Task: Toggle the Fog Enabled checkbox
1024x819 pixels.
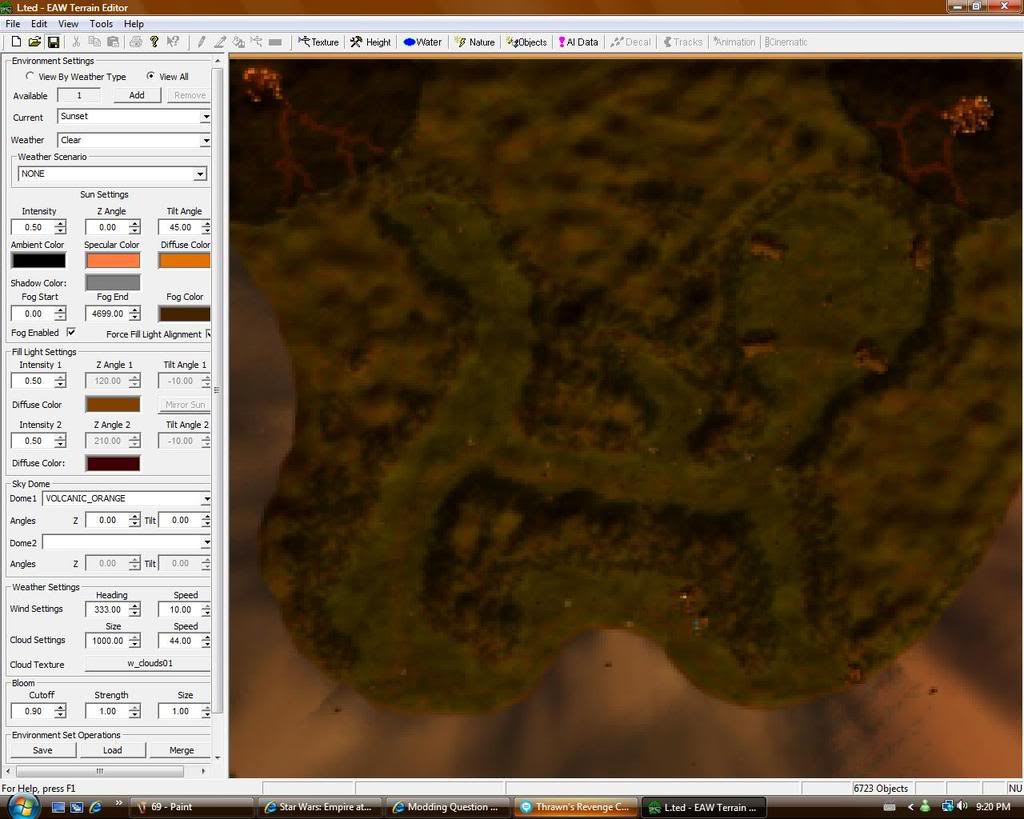Action: coord(71,332)
